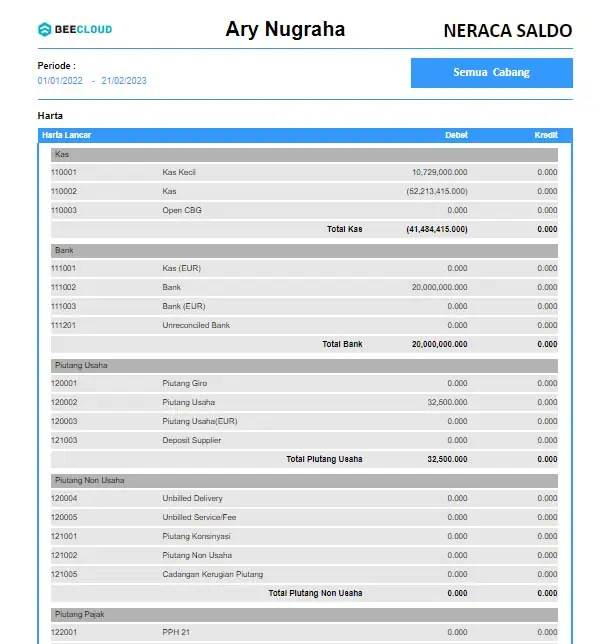Select the Harta section heading
Image resolution: width=610 pixels, height=644 pixels.
(50, 115)
